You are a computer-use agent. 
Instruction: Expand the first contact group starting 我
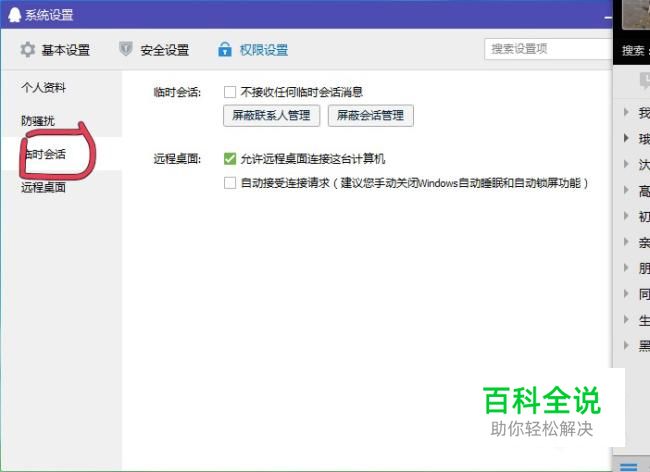click(x=626, y=112)
